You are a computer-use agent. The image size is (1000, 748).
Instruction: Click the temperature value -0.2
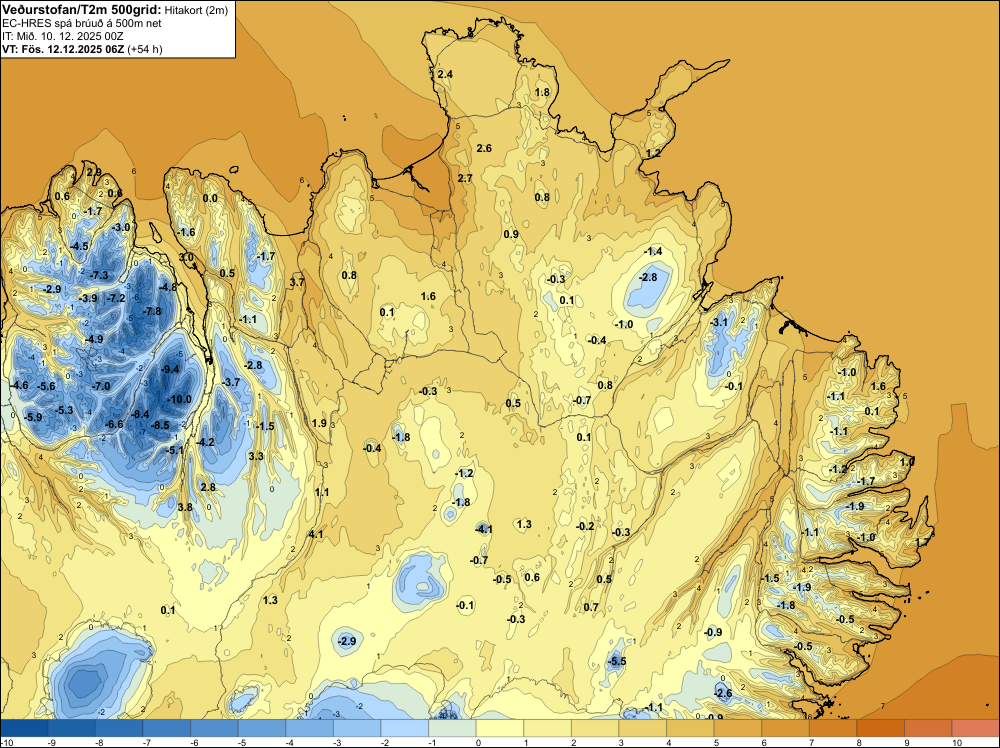585,526
